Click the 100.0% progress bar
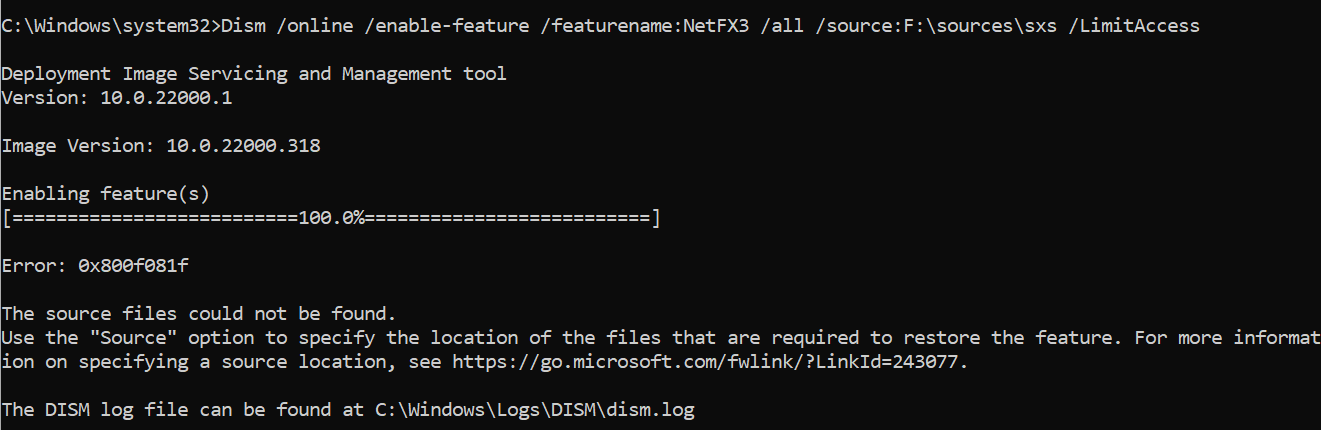 [331, 219]
